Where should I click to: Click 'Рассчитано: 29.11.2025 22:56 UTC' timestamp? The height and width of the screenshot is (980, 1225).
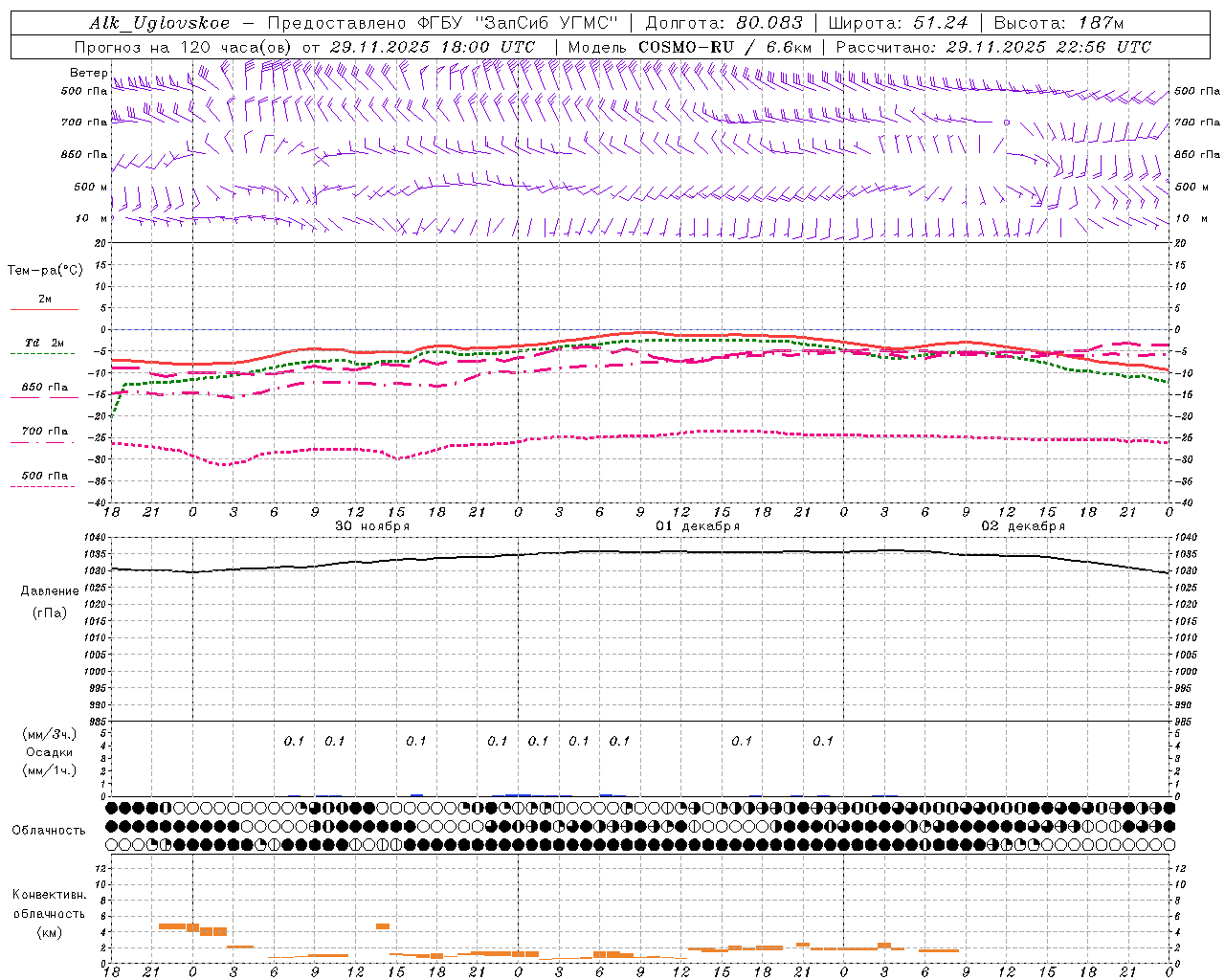click(x=993, y=47)
